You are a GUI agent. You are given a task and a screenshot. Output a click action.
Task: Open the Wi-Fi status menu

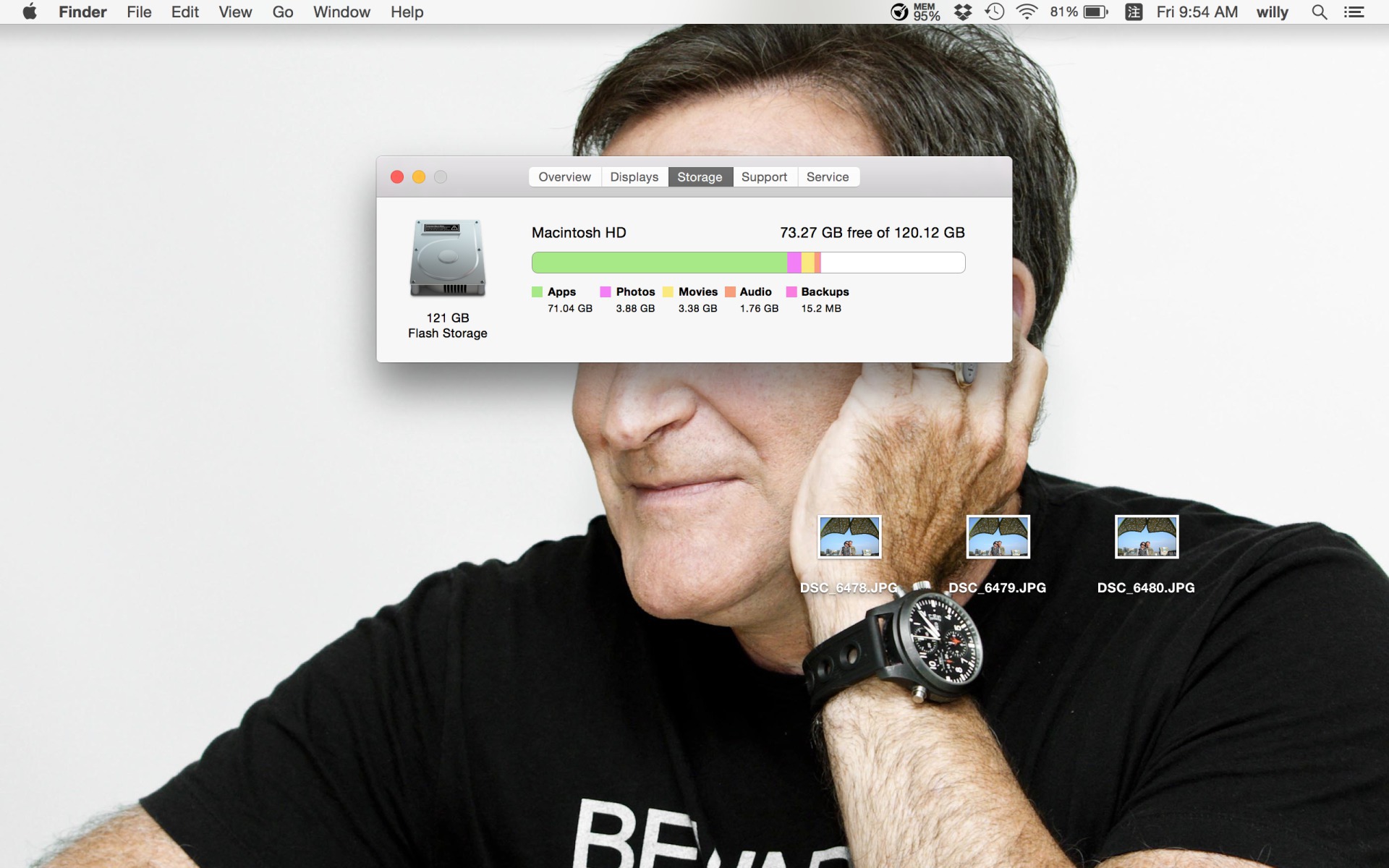click(1027, 12)
